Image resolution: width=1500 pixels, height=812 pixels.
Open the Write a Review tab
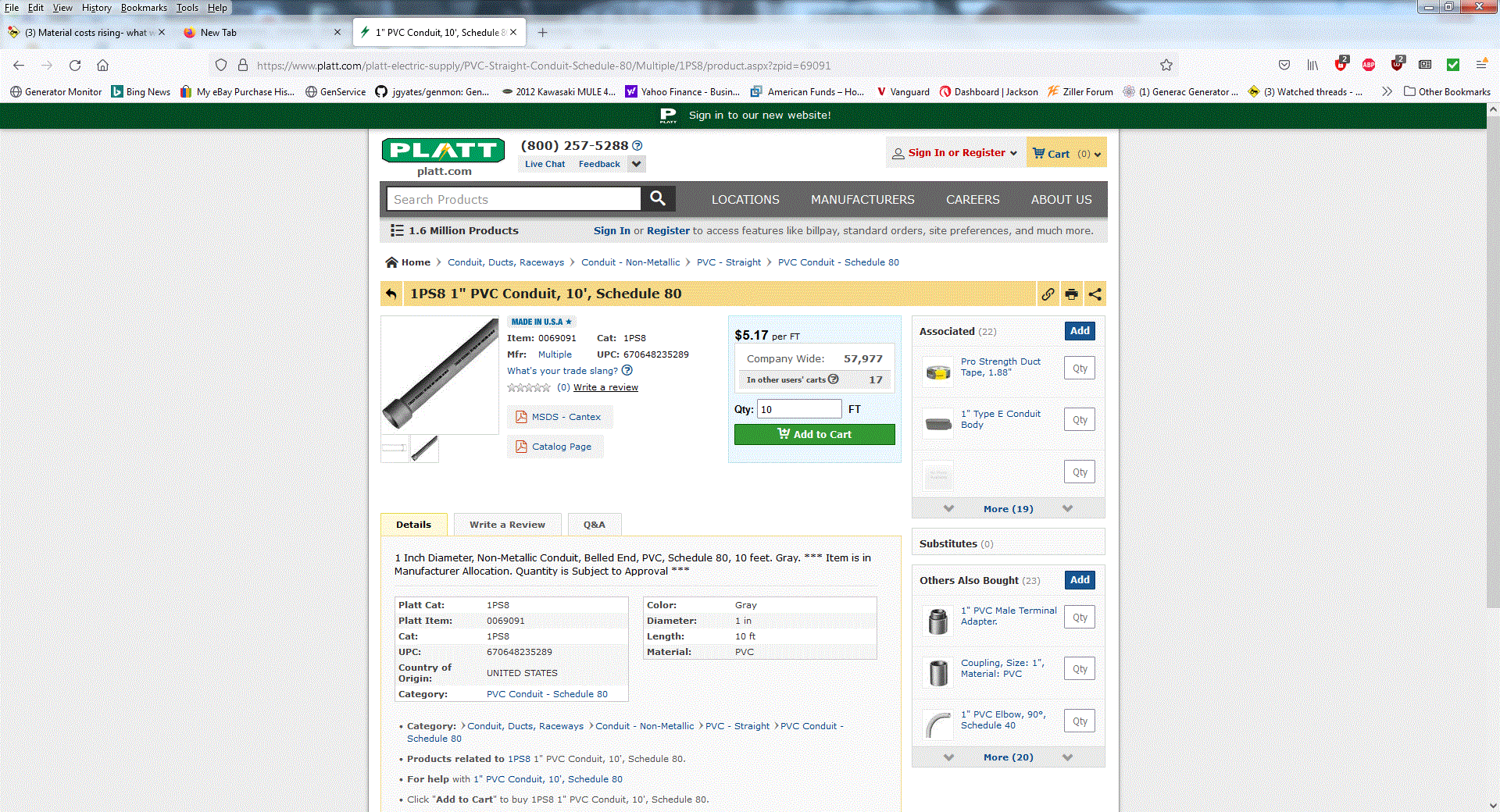point(507,525)
